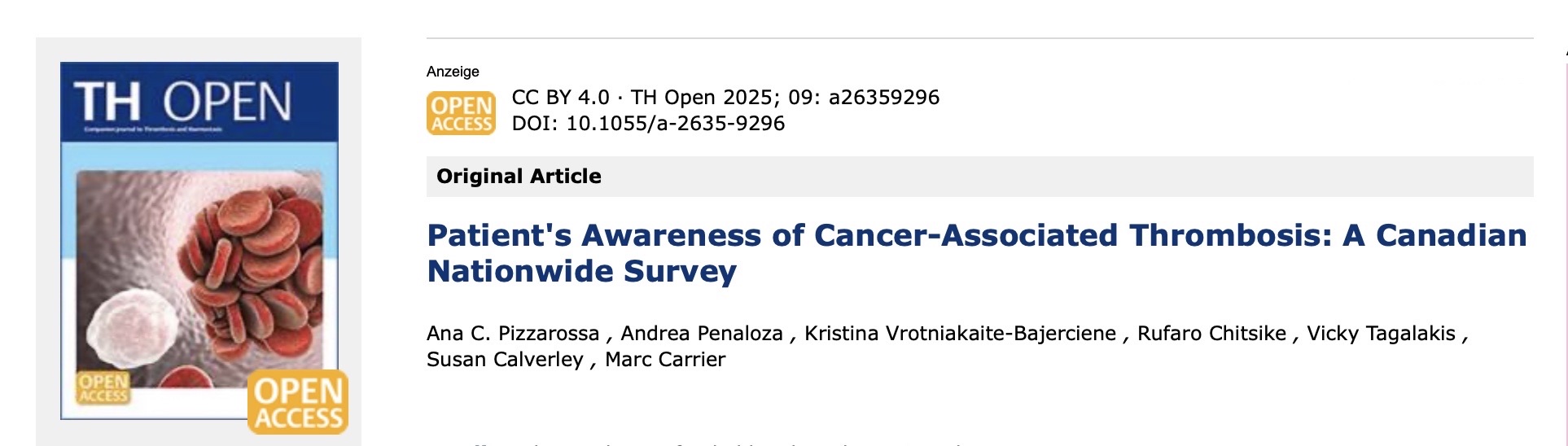Screen dimensions: 1568x446
Task: Open author Ana C. Pizzarossa
Action: point(513,334)
